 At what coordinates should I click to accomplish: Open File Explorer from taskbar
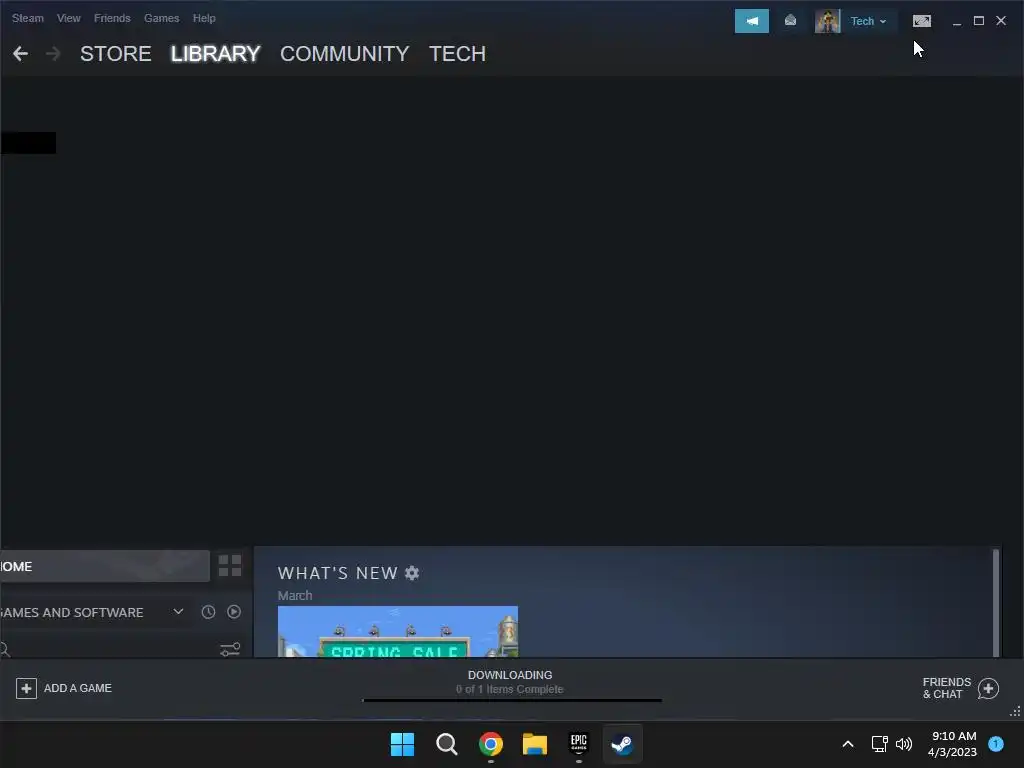click(x=535, y=744)
